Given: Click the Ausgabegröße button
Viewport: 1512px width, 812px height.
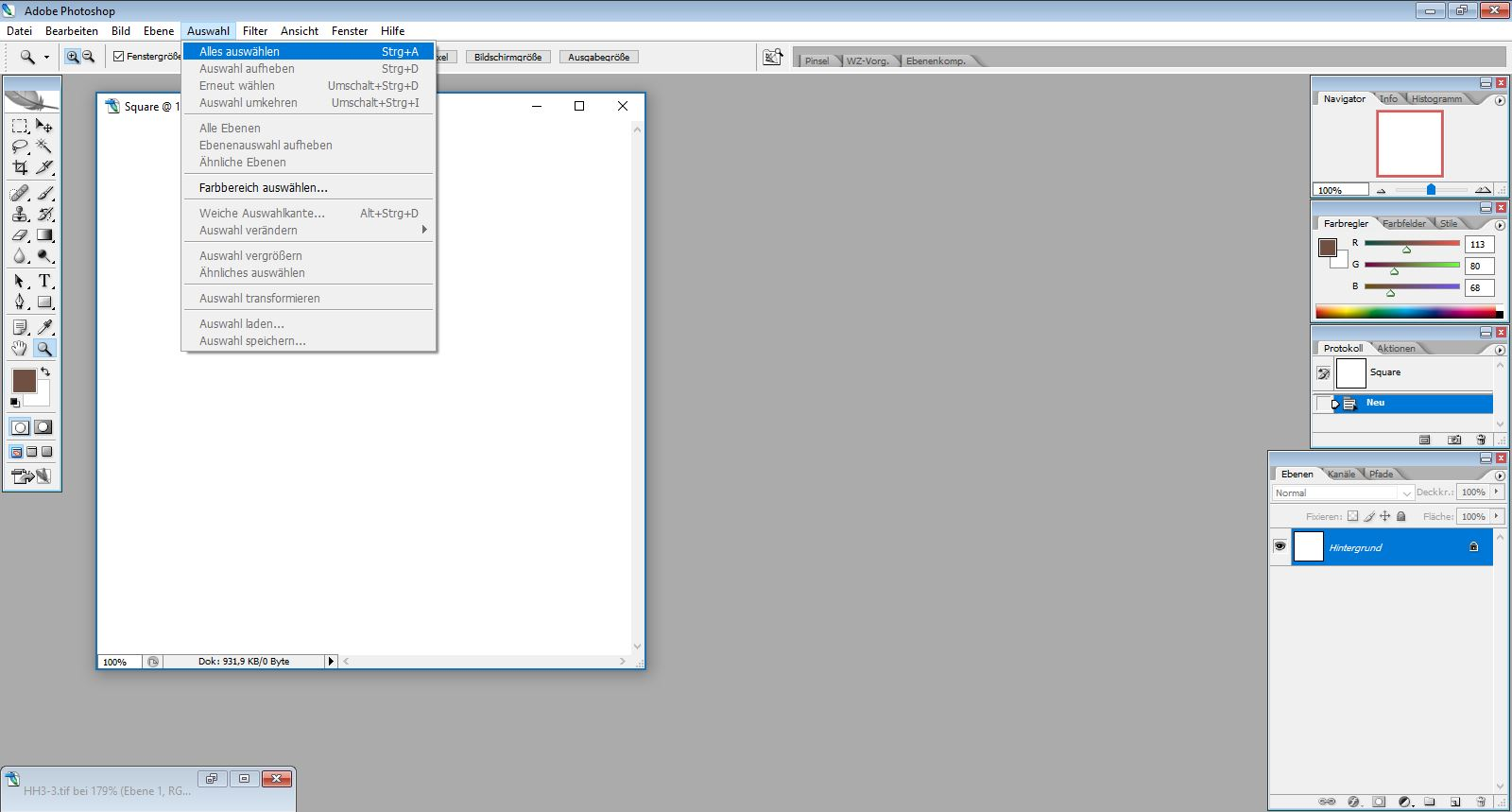Looking at the screenshot, I should (599, 57).
